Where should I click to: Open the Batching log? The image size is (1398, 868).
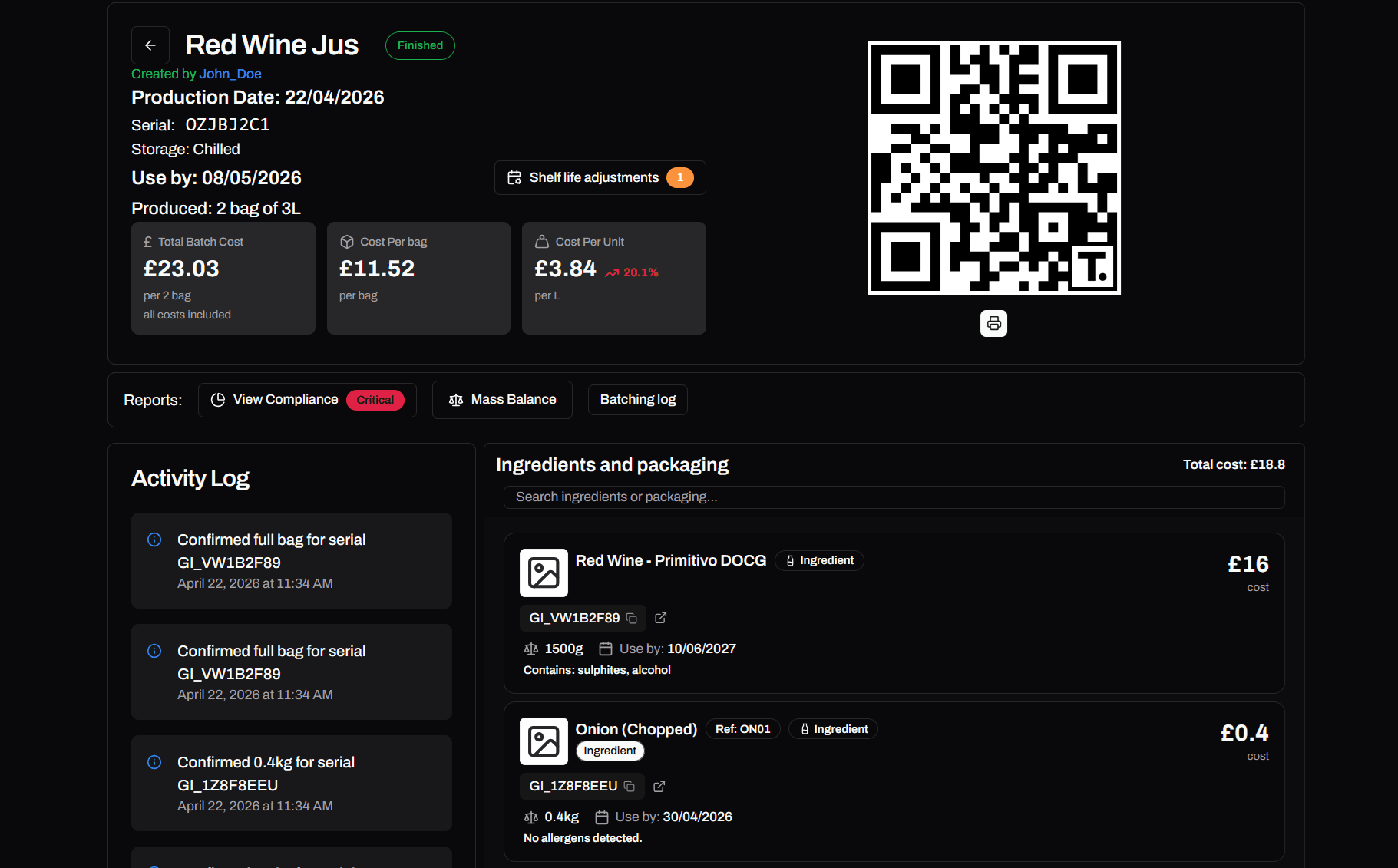pyautogui.click(x=637, y=400)
